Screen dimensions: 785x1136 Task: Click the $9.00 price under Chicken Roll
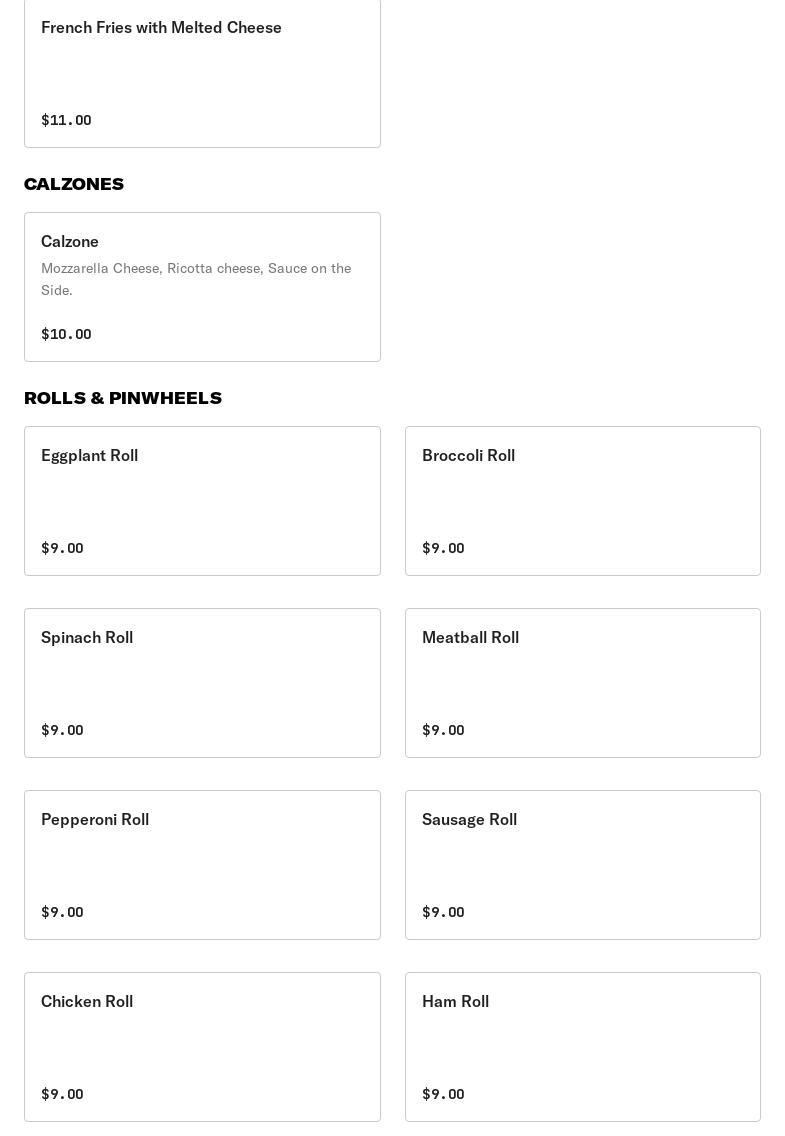point(62,1094)
